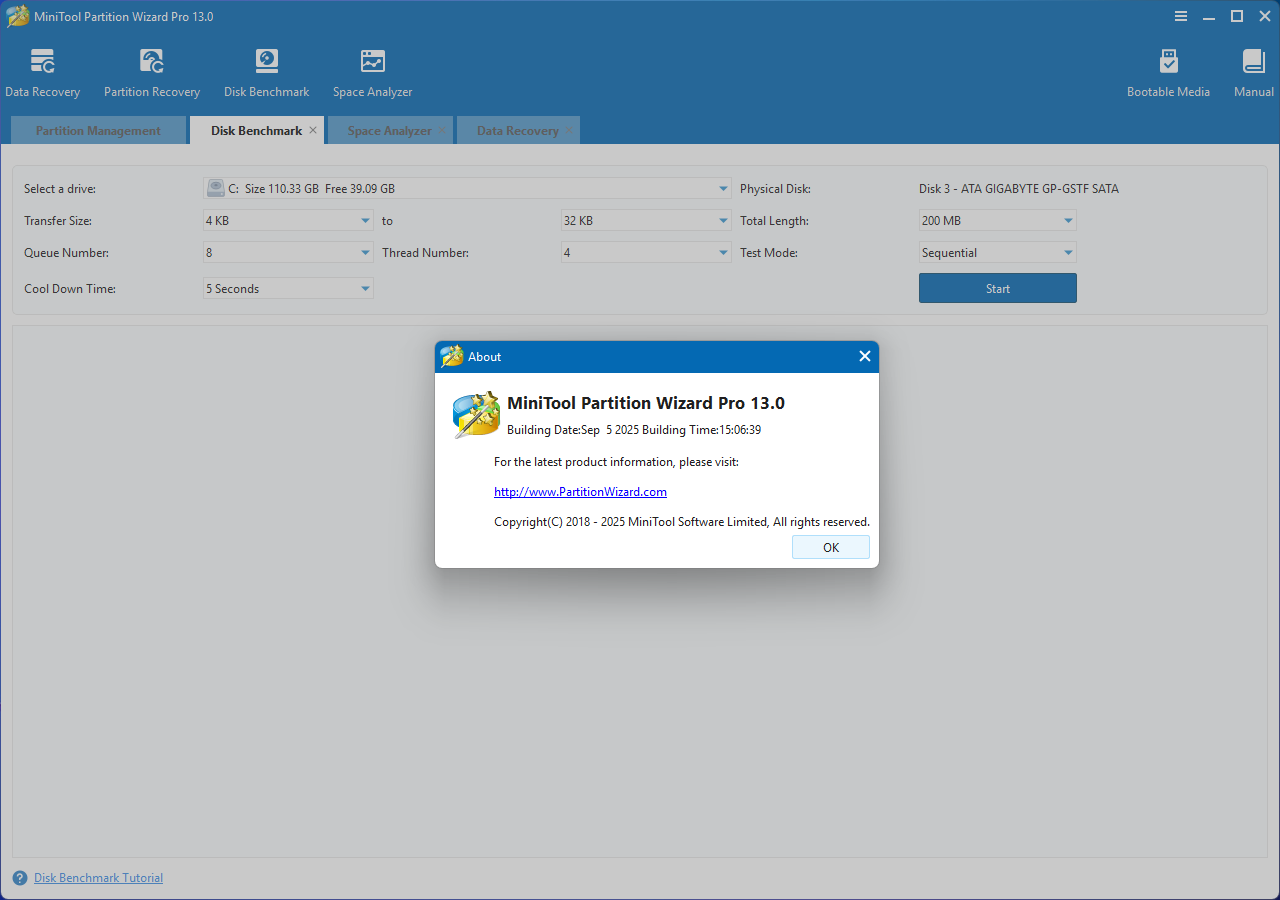Switch to the Space Analyzer tab
This screenshot has width=1280, height=900.
pyautogui.click(x=390, y=131)
